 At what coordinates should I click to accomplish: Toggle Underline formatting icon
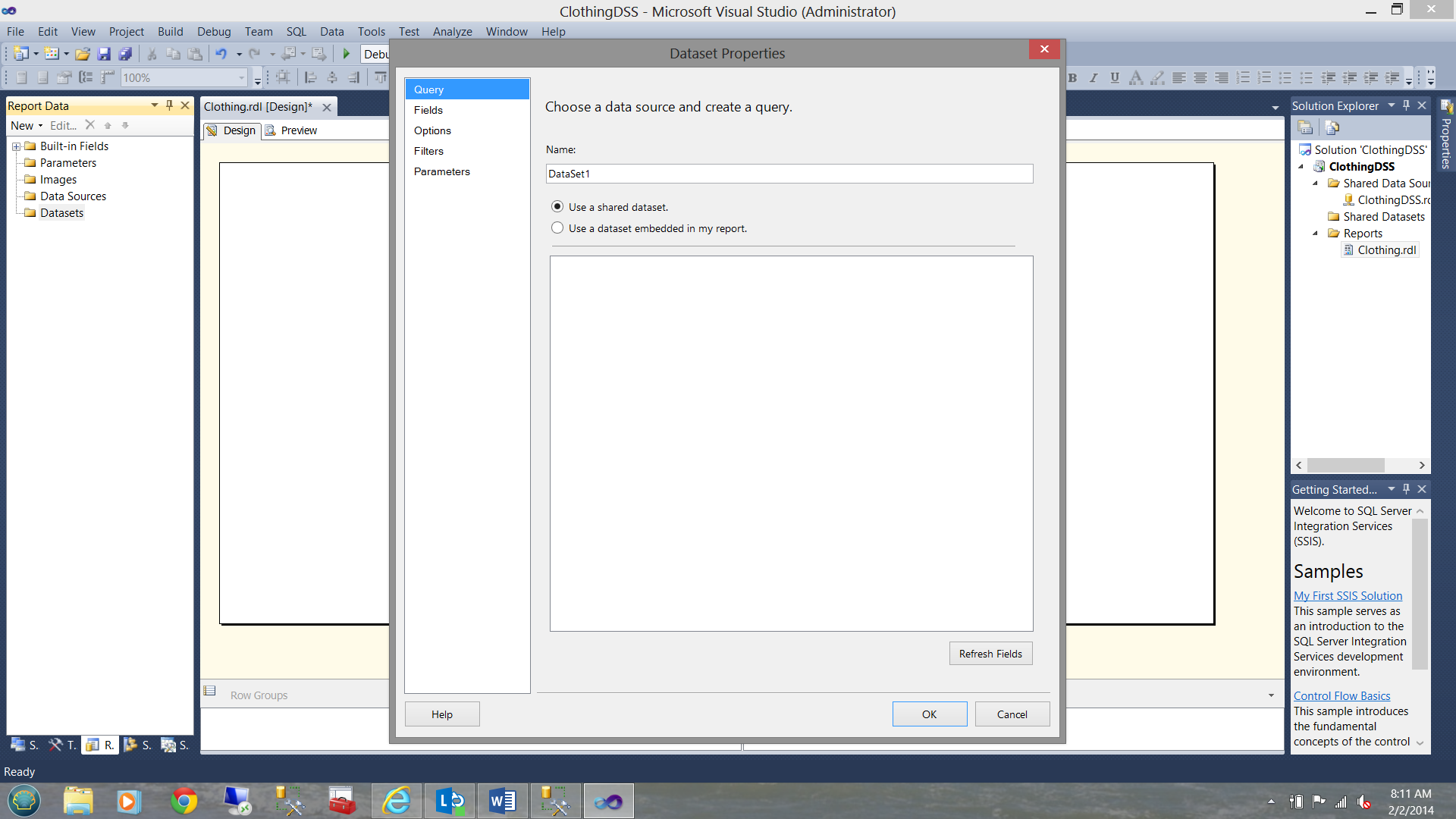click(x=1114, y=77)
